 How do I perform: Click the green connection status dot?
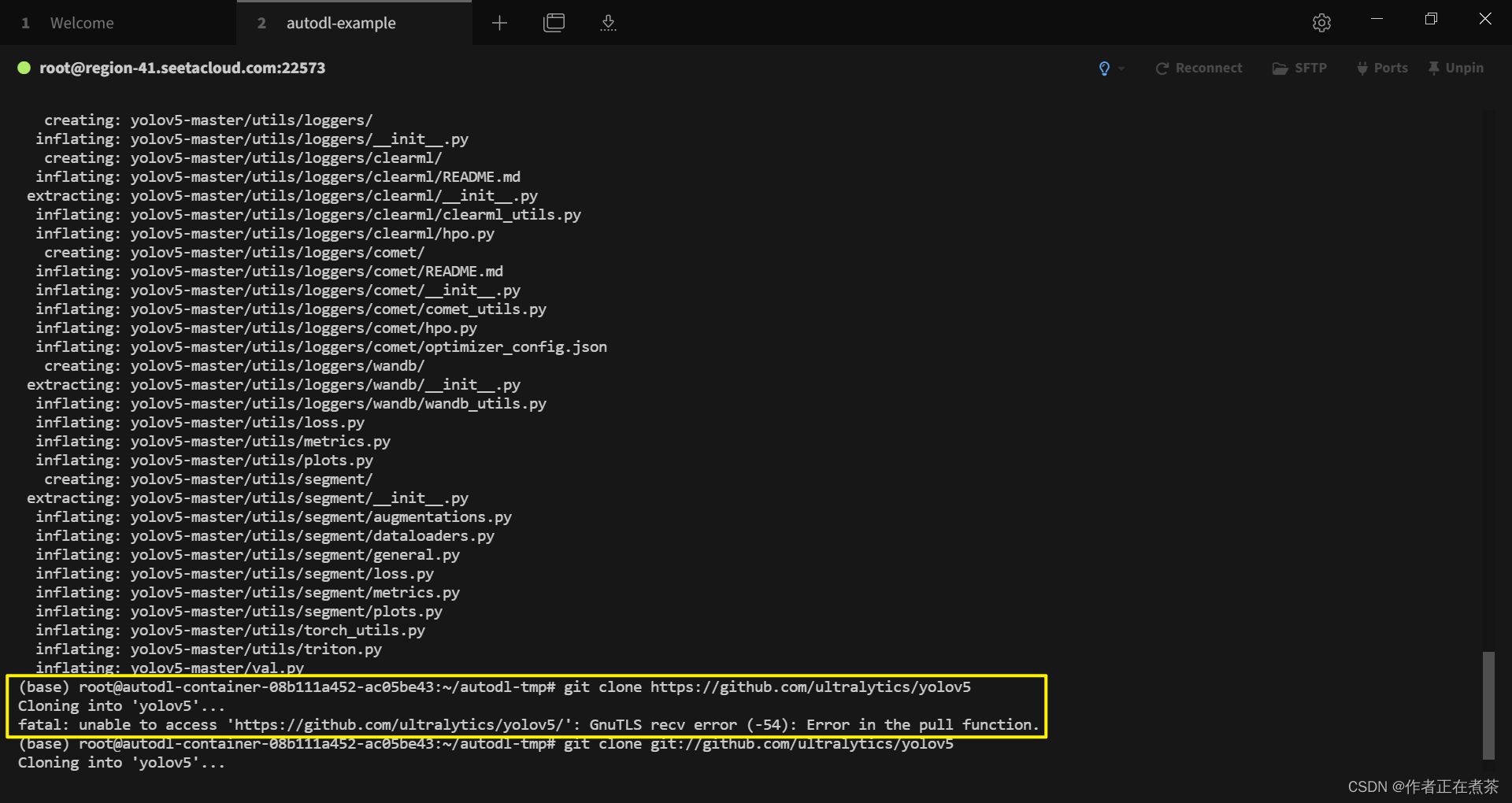(x=24, y=68)
